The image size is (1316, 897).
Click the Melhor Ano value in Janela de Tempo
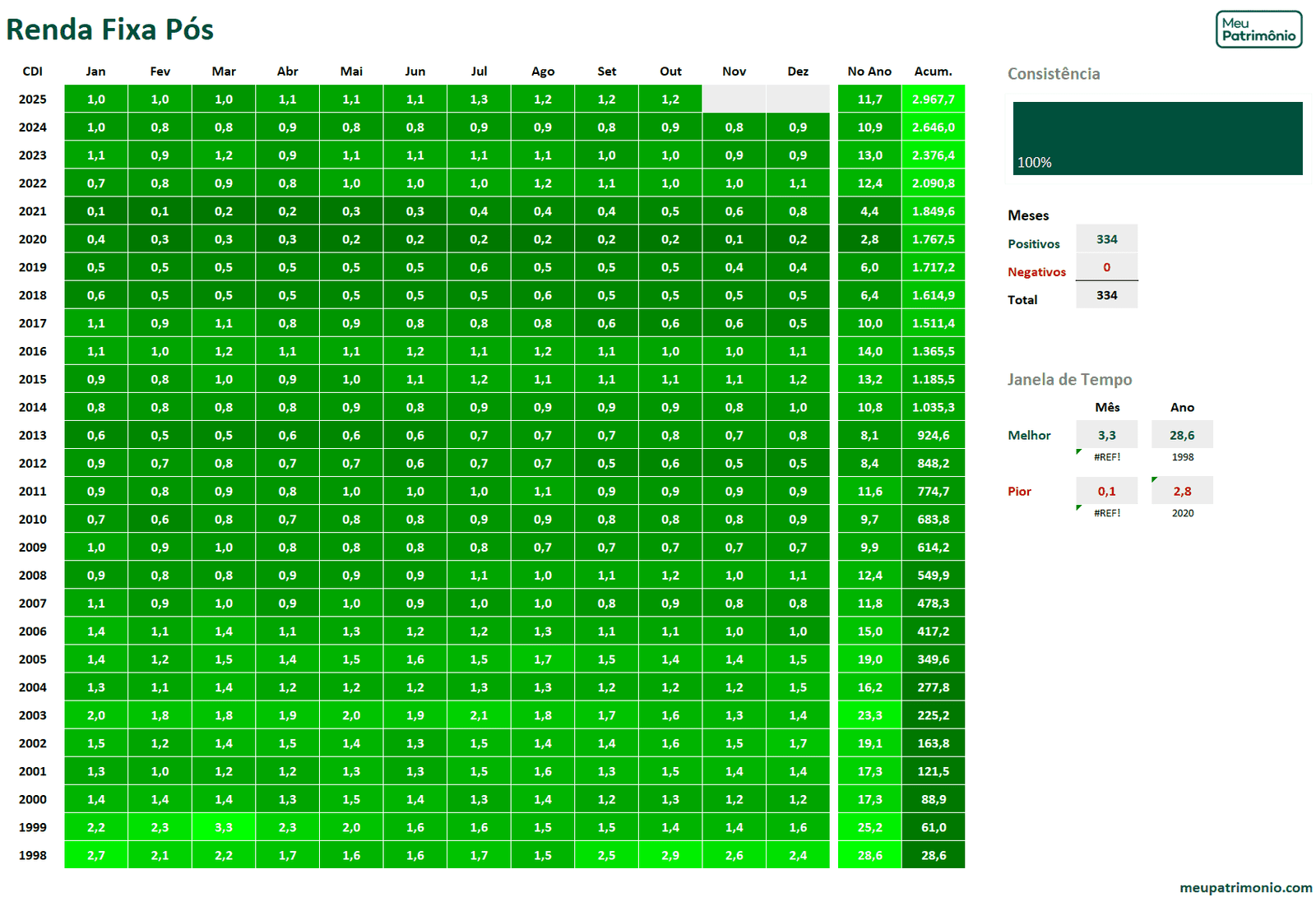click(x=1182, y=435)
